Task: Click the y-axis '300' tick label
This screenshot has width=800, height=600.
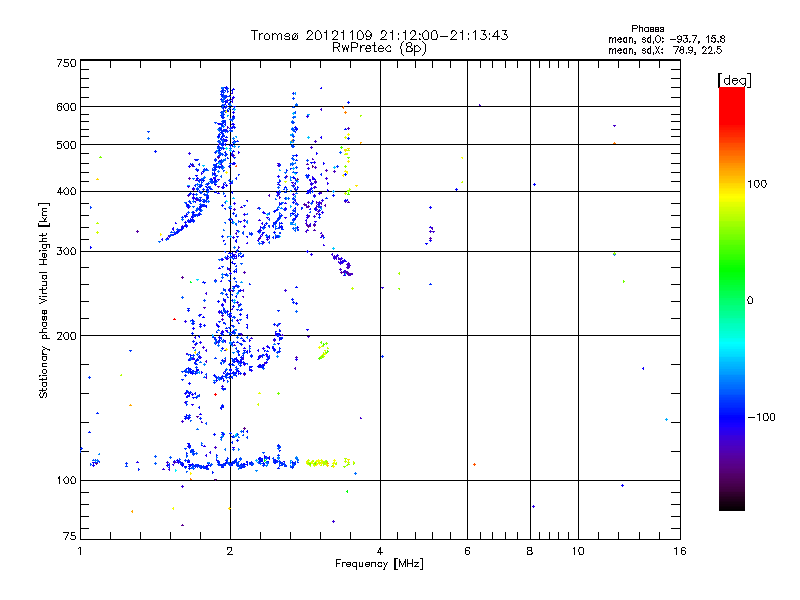Action: [x=66, y=252]
